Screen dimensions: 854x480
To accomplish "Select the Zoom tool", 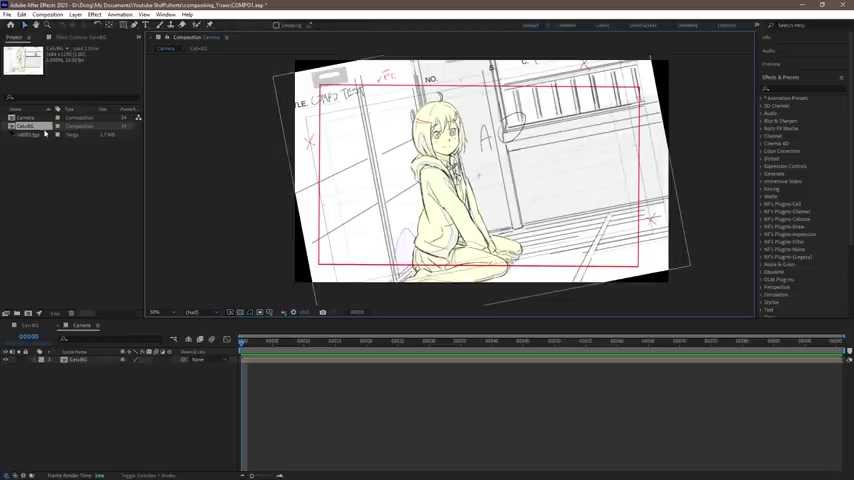I will (x=47, y=25).
